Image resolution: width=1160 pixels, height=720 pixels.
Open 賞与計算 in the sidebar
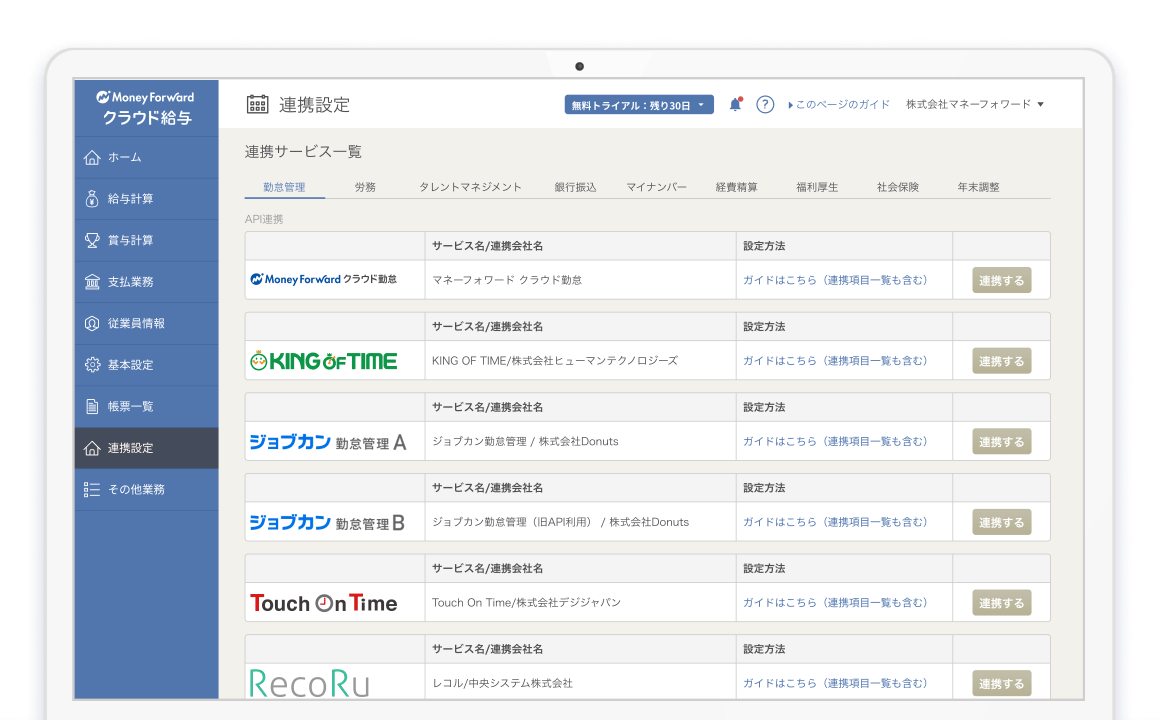point(146,240)
